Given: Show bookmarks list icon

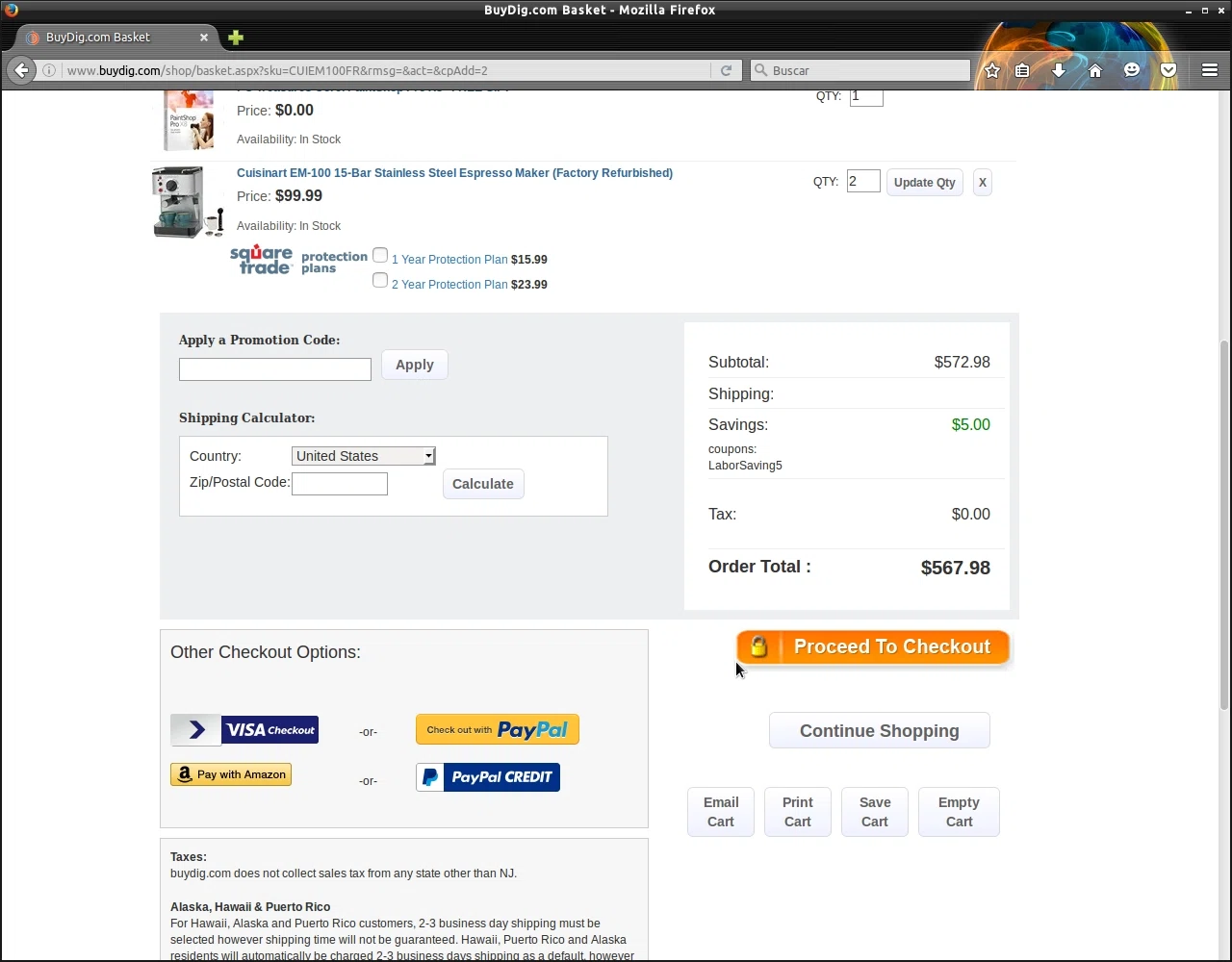Looking at the screenshot, I should coord(1022,70).
